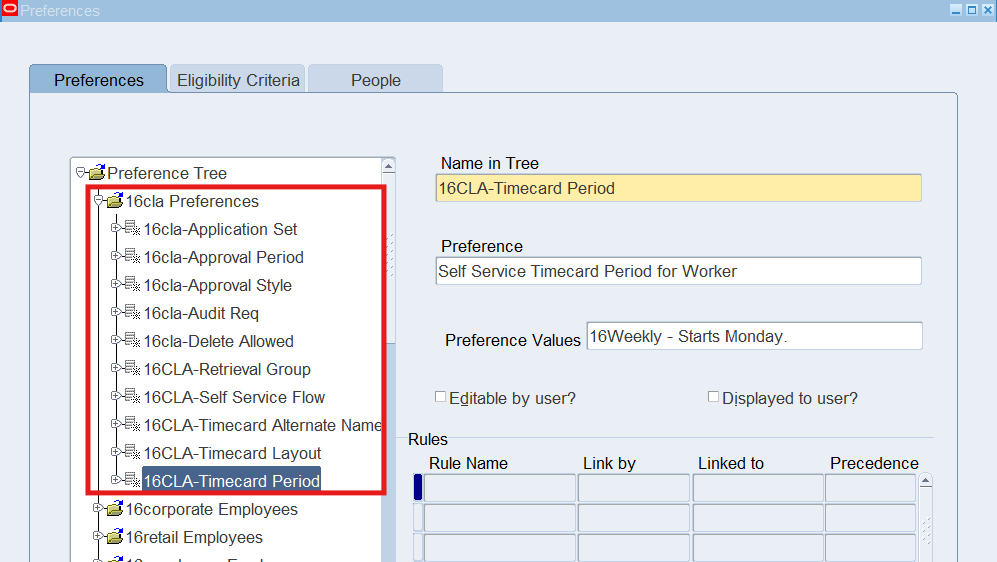
Task: Expand the 16cla-Approval Style tree node
Action: pyautogui.click(x=115, y=285)
